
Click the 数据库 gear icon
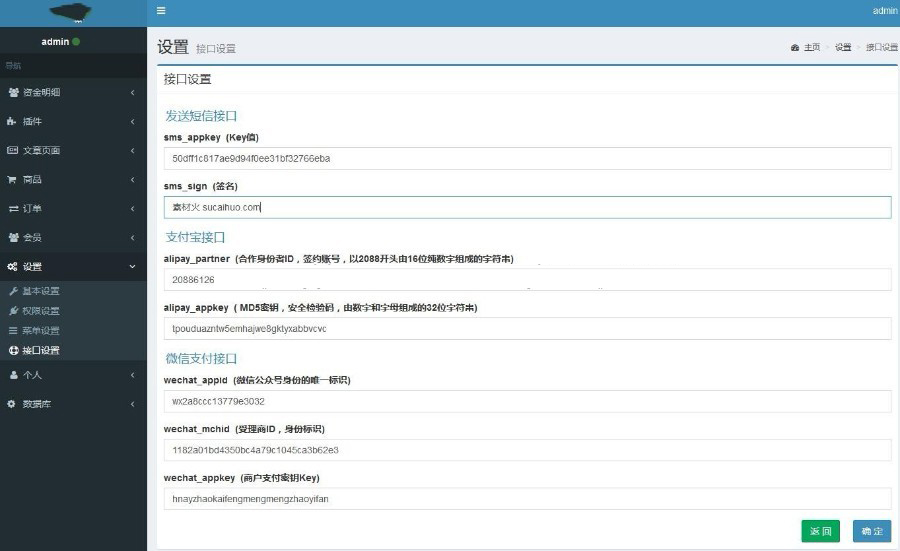(13, 404)
